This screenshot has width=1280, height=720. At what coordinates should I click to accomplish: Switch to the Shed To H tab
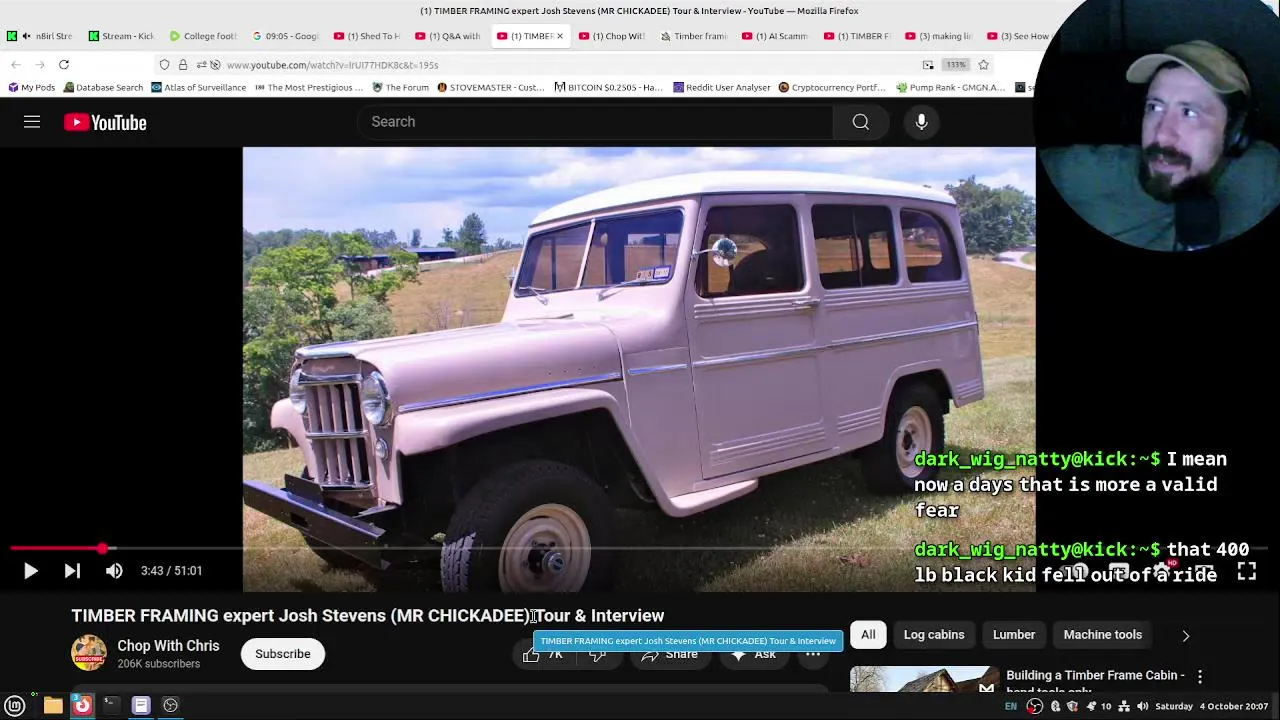[367, 36]
